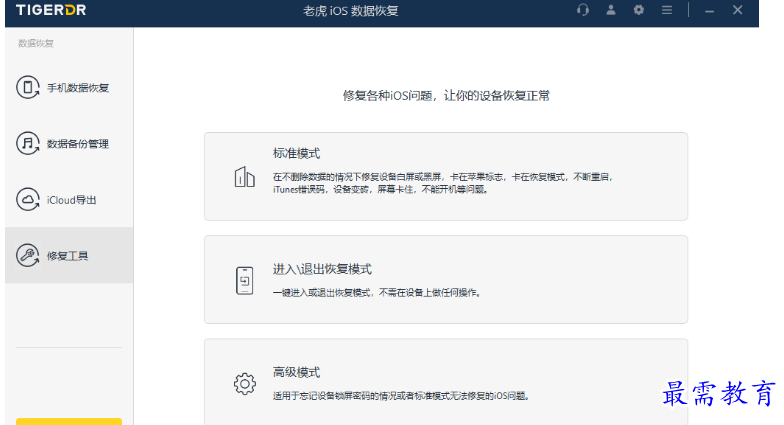784x425 pixels.
Task: Click the 老虎 iOS 数据恢复 window title
Action: (350, 10)
